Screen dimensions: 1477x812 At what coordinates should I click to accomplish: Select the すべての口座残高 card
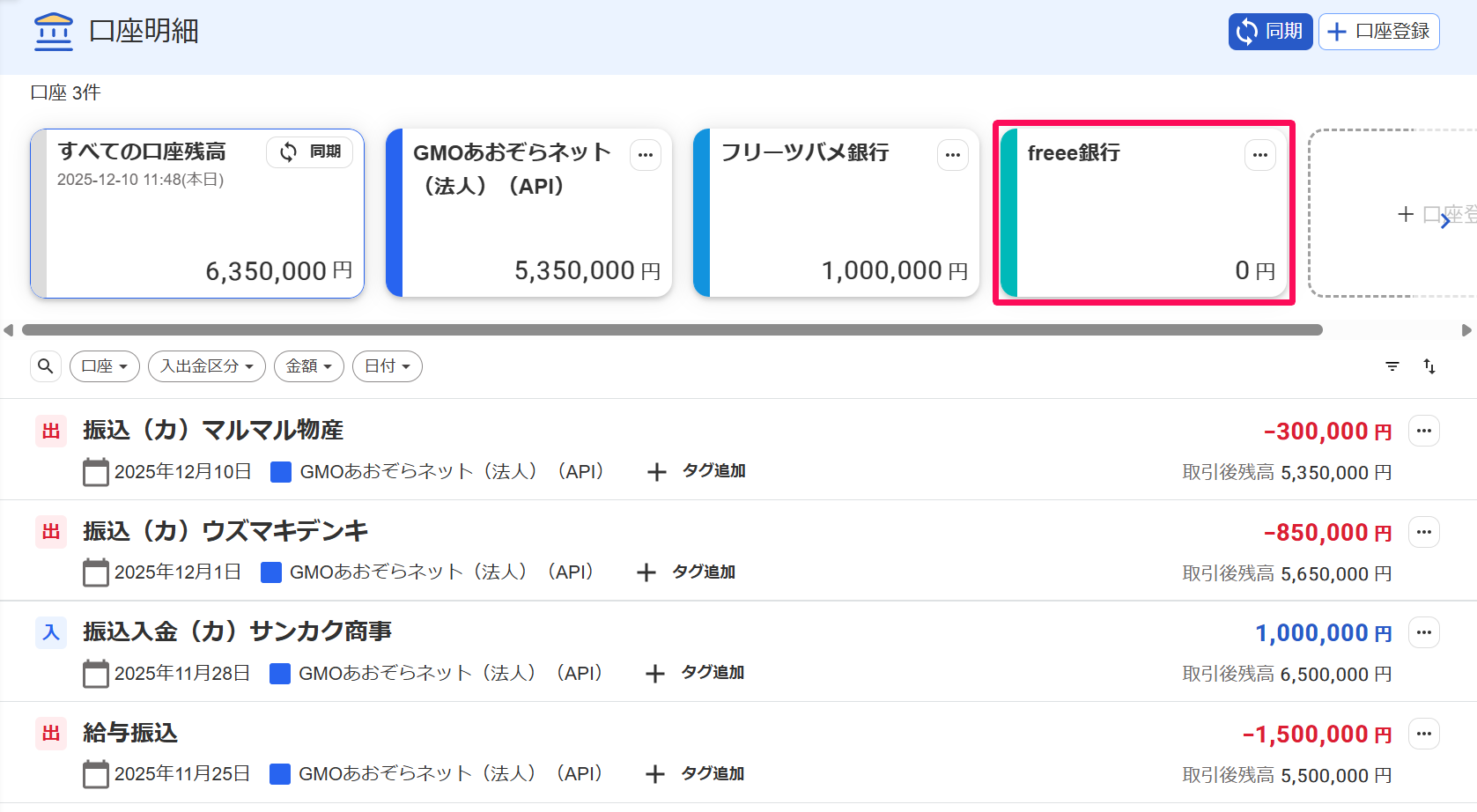(197, 213)
